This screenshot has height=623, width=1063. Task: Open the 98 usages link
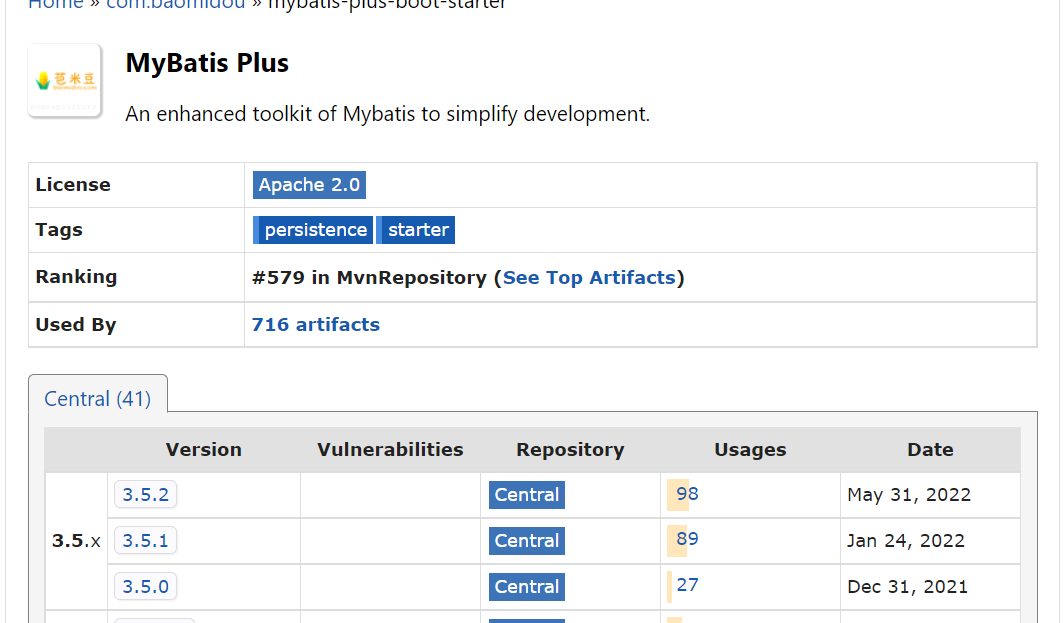point(687,494)
